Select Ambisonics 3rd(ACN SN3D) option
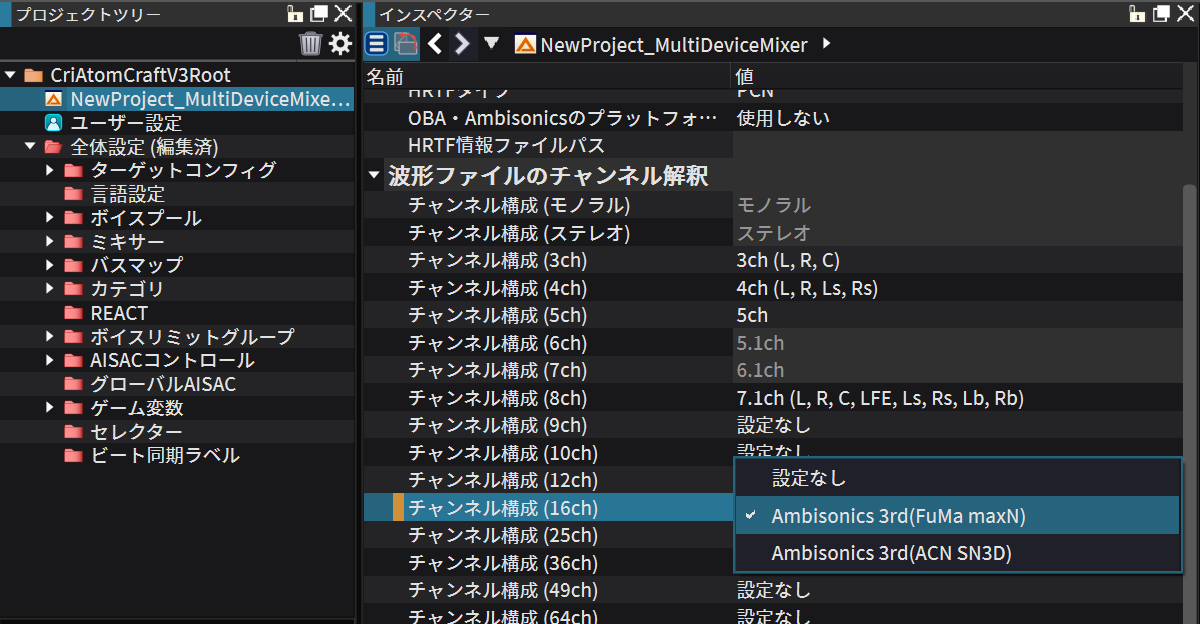The height and width of the screenshot is (624, 1200). (x=892, y=553)
